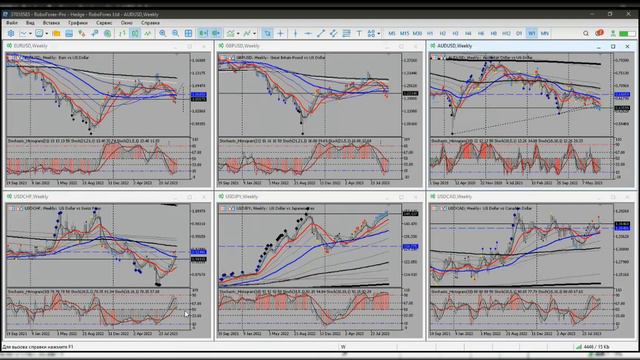640x360 pixels.
Task: Click the blue window icon right of the folder
Action: (x=69, y=33)
